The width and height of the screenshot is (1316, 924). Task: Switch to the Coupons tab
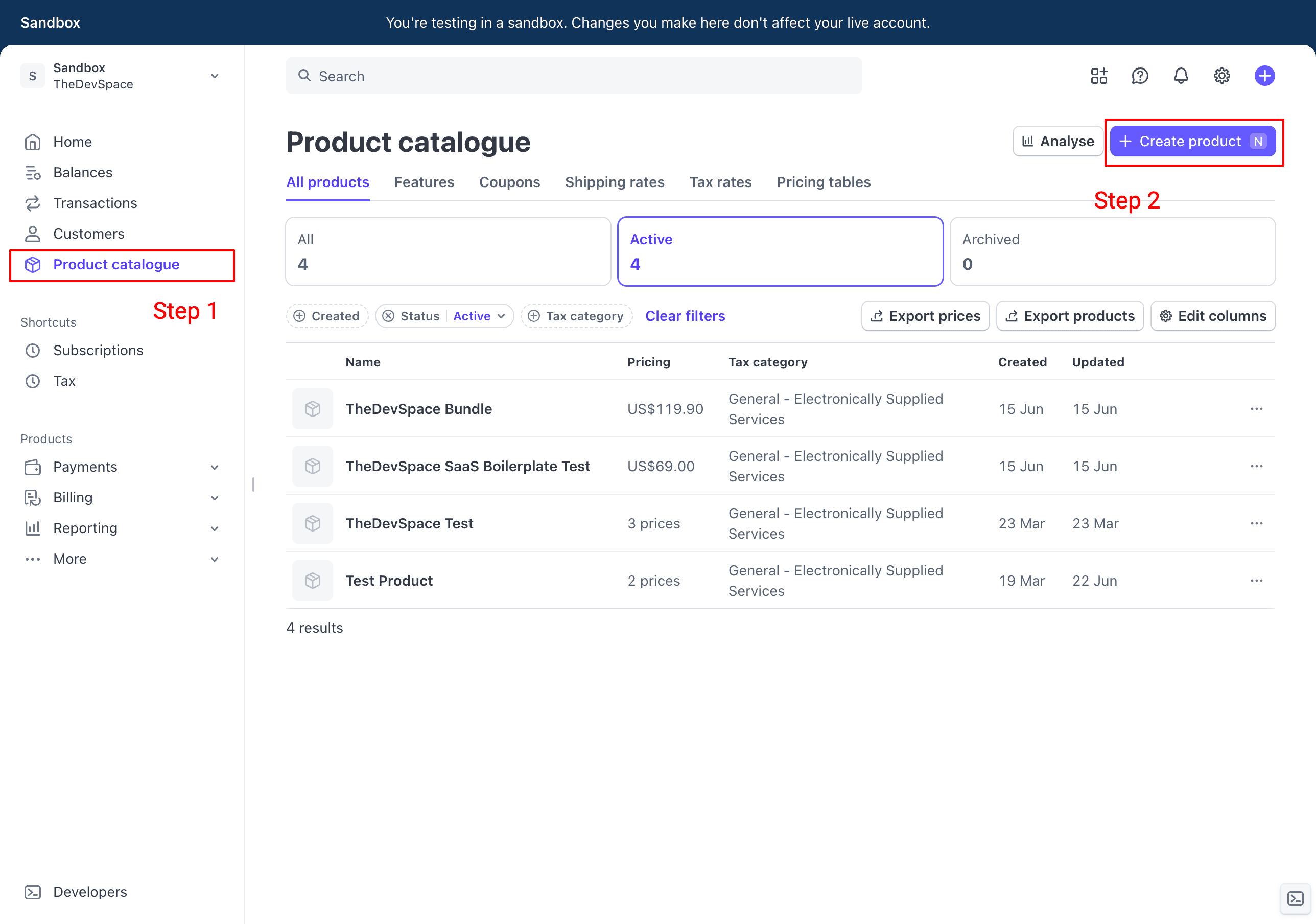509,182
